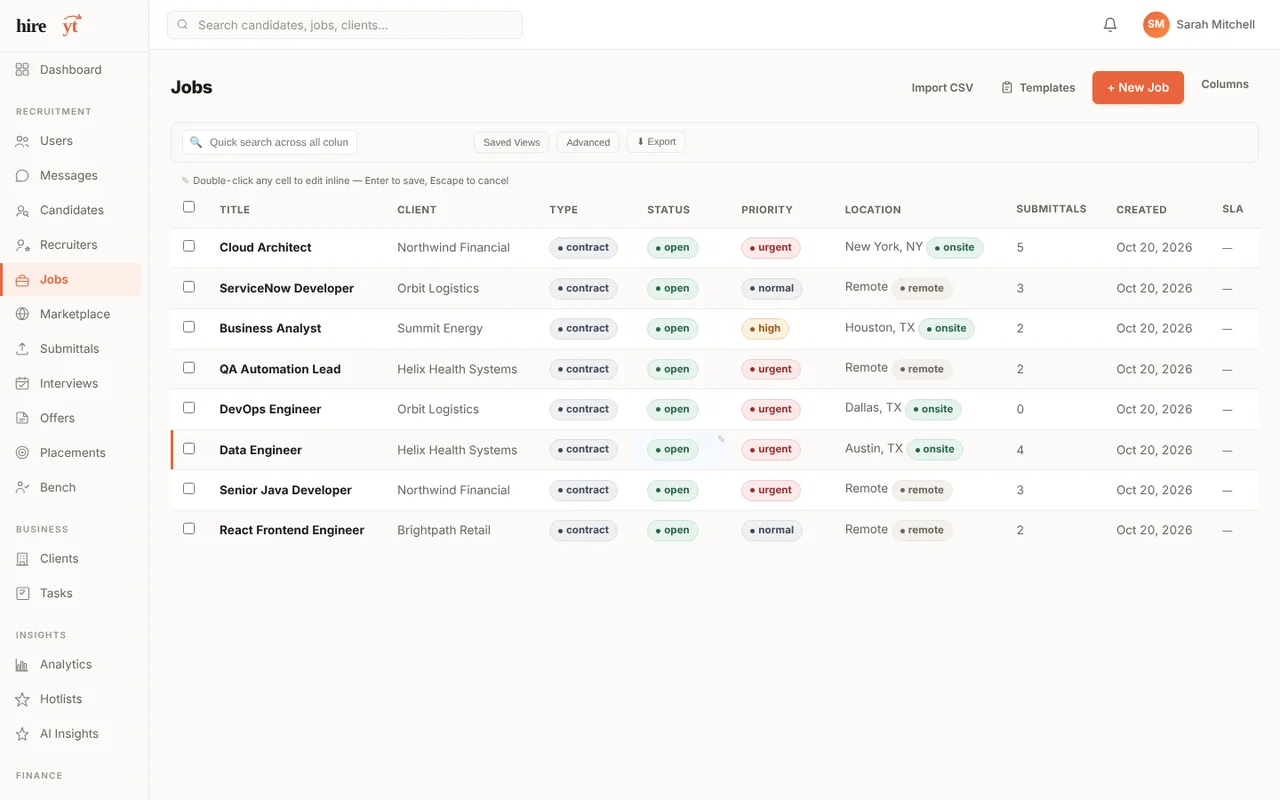Focus the quick search across all columns box
This screenshot has width=1280, height=800.
[269, 142]
